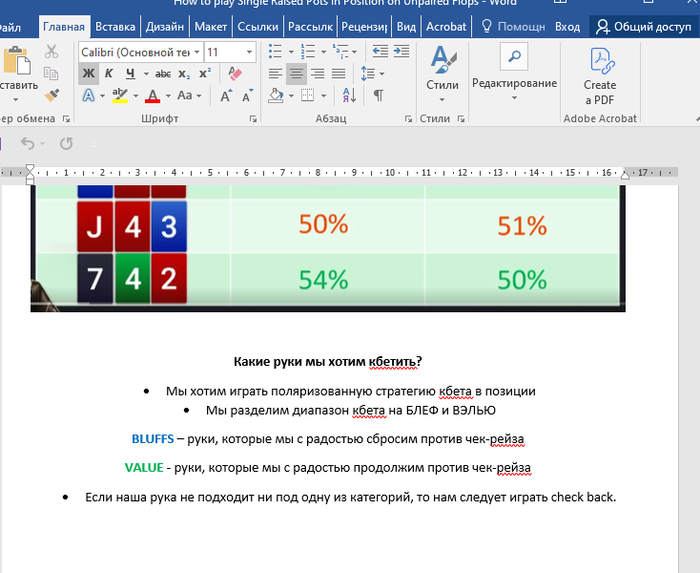Image resolution: width=700 pixels, height=573 pixels.
Task: Toggle Underline formatting (Ч)
Action: click(130, 74)
